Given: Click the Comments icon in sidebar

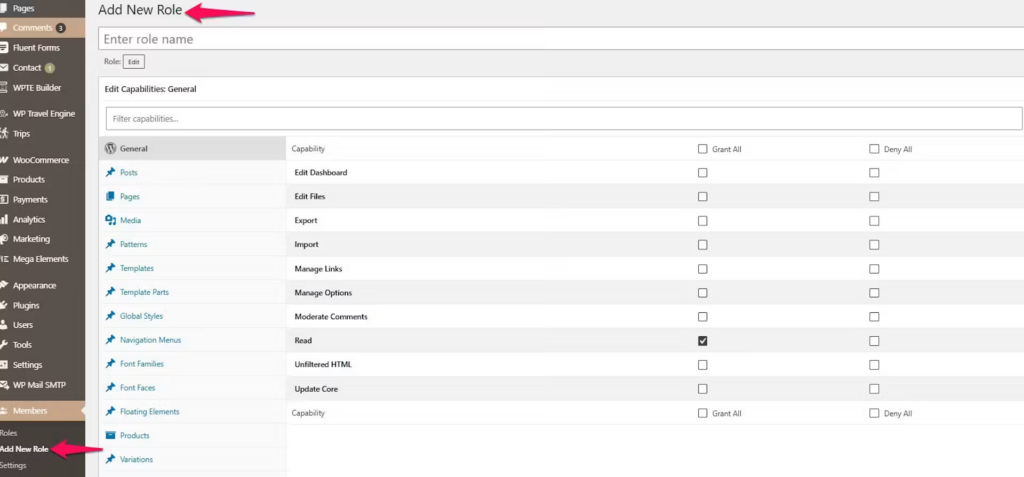Looking at the screenshot, I should pos(3,28).
